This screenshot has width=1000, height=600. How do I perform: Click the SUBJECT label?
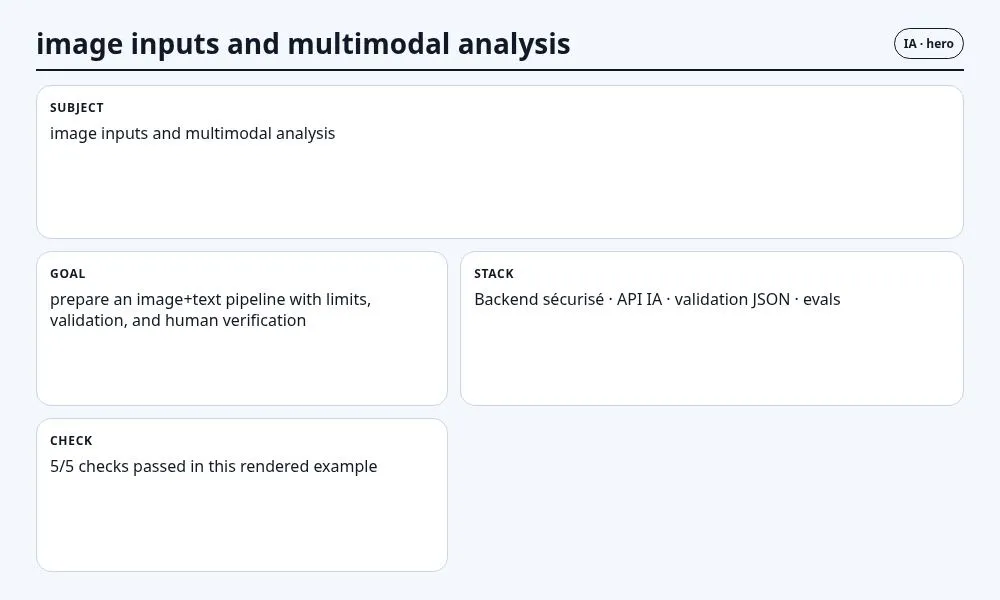[x=77, y=108]
